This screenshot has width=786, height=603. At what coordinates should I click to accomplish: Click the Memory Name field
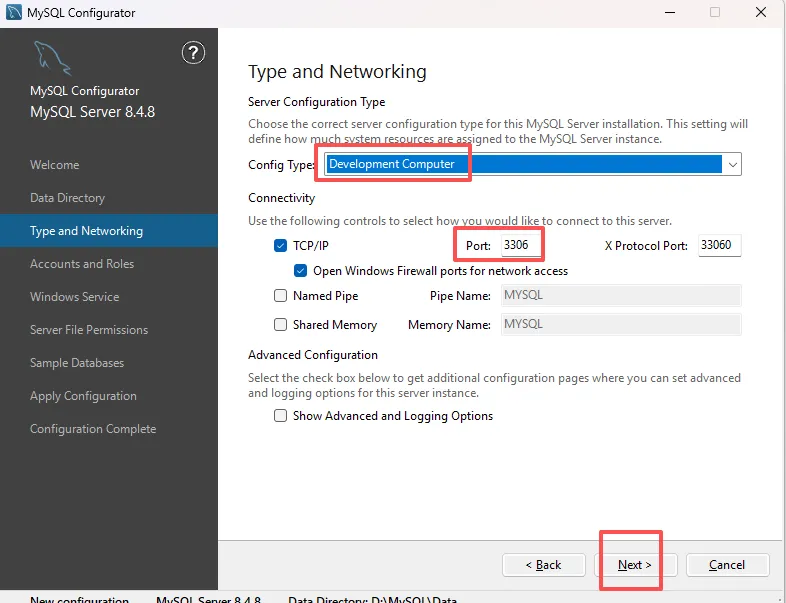point(621,324)
